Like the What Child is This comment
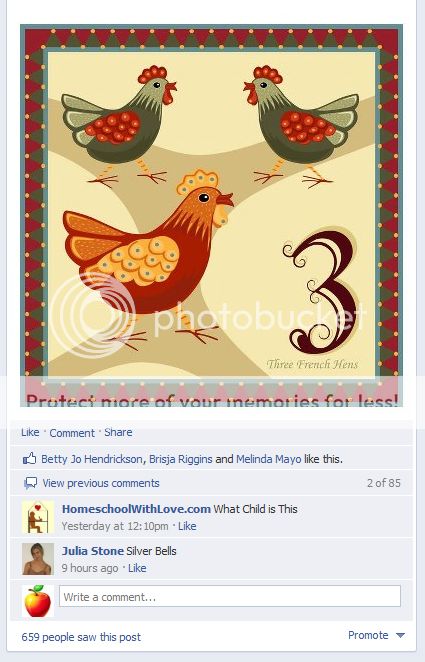The width and height of the screenshot is (425, 662). 187,526
